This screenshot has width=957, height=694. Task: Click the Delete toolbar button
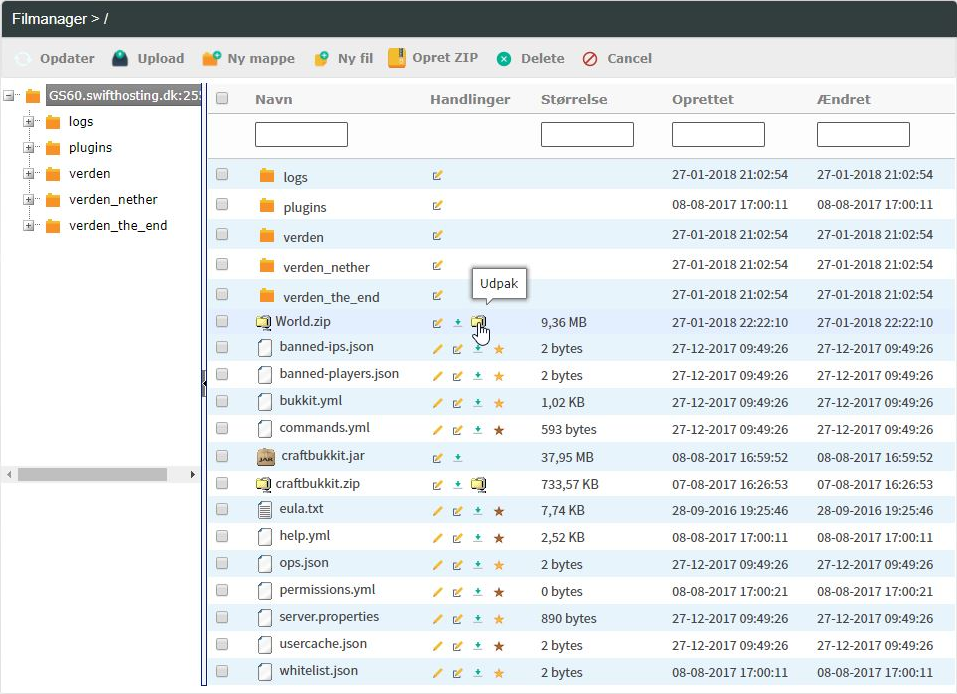[530, 59]
